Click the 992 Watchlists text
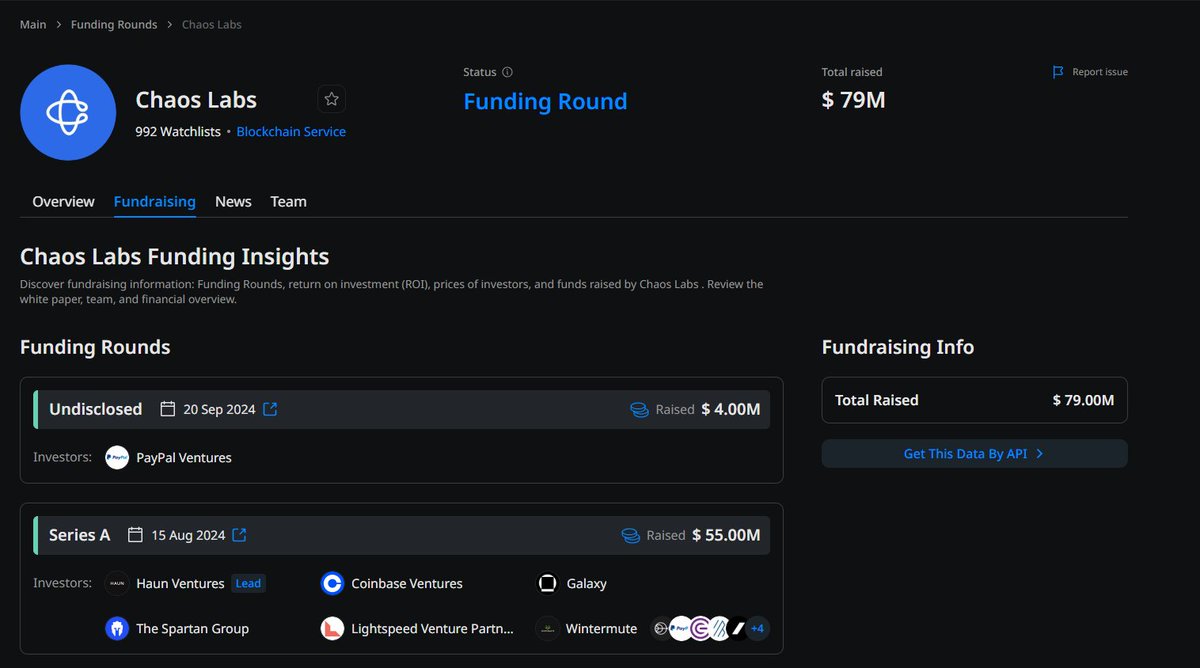The image size is (1200, 668). [178, 131]
